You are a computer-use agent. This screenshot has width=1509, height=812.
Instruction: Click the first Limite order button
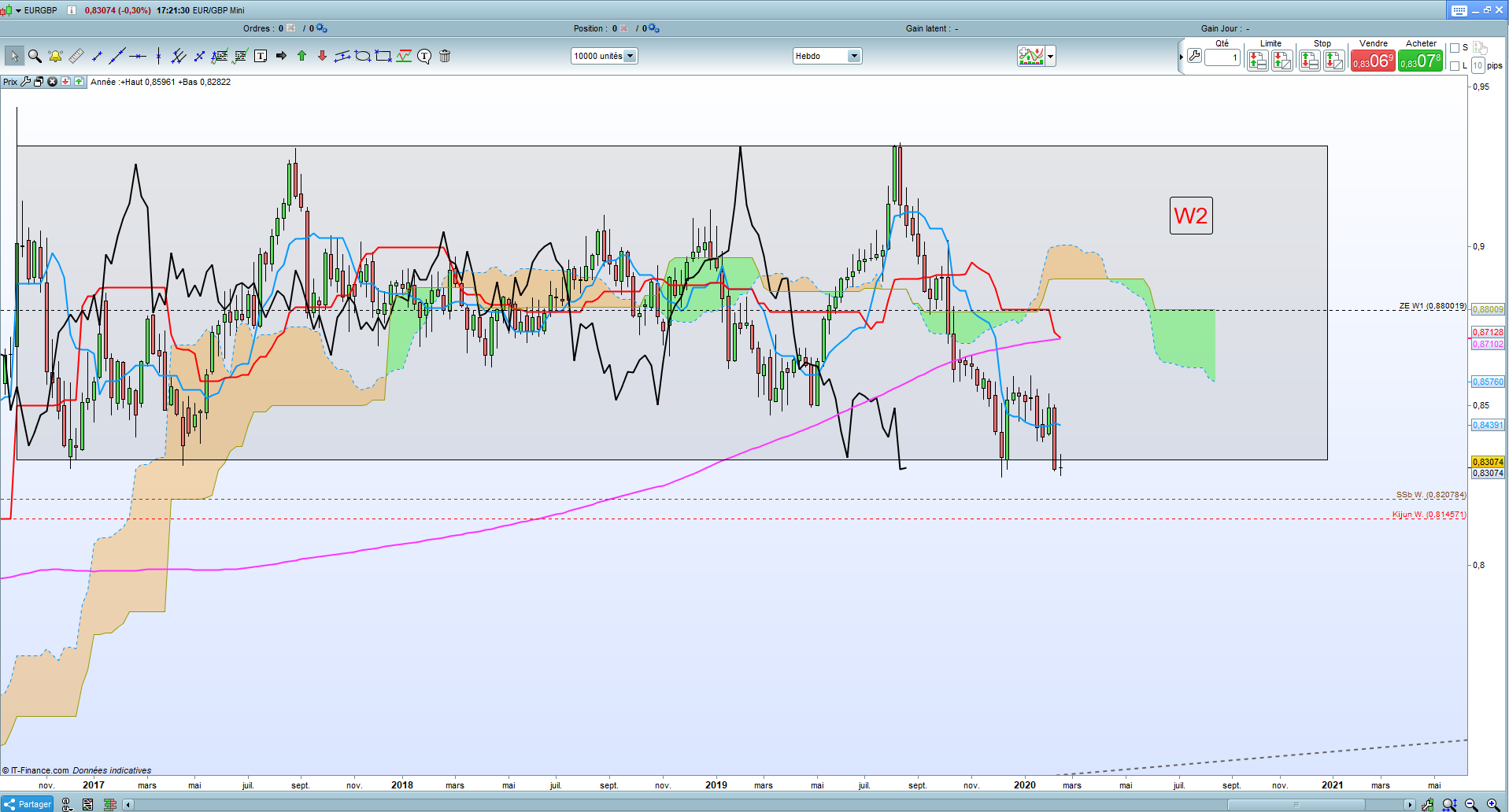pyautogui.click(x=1258, y=61)
